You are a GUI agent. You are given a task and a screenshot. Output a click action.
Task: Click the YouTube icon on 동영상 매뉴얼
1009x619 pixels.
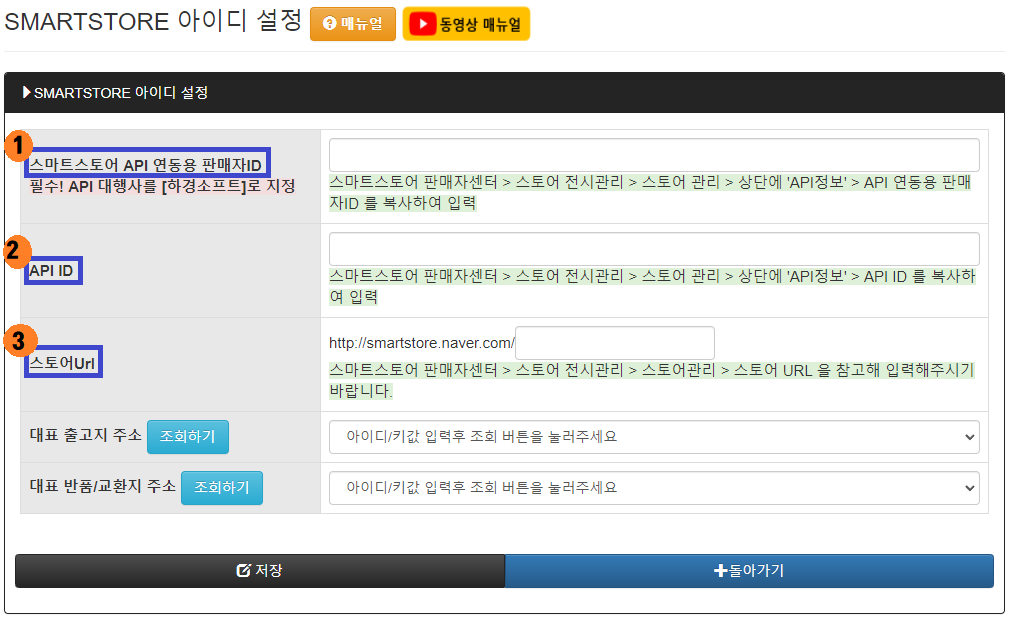[422, 24]
